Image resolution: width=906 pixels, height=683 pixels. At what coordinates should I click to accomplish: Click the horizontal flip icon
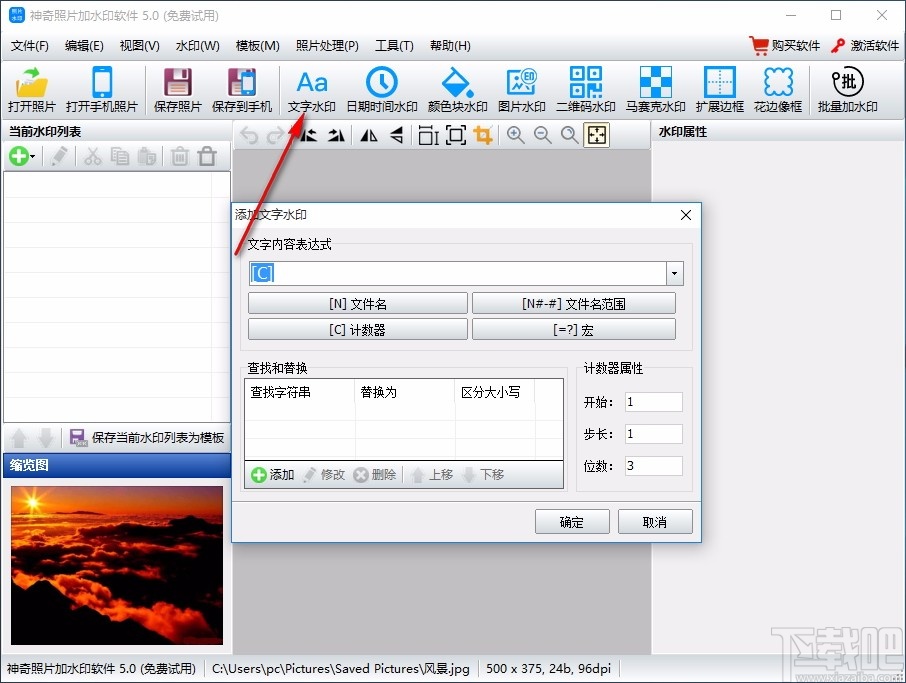(x=369, y=136)
